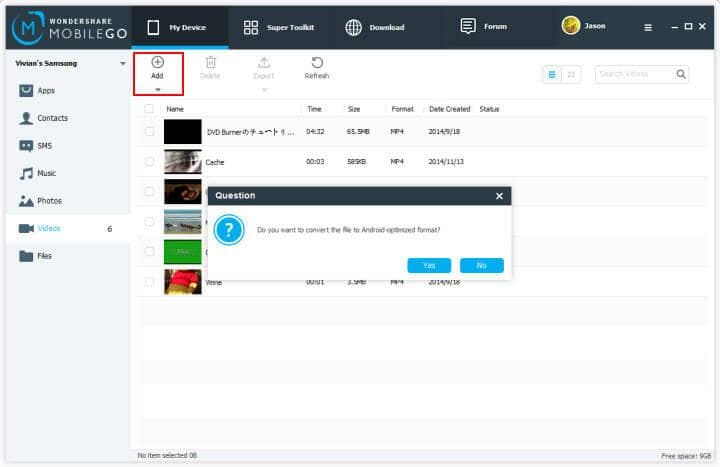Click the DVD Burner video thumbnail
The width and height of the screenshot is (720, 467).
183,131
